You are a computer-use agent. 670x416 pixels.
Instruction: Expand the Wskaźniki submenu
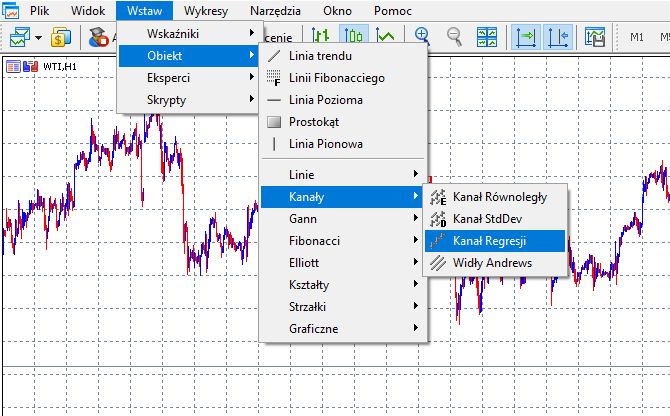coord(188,33)
